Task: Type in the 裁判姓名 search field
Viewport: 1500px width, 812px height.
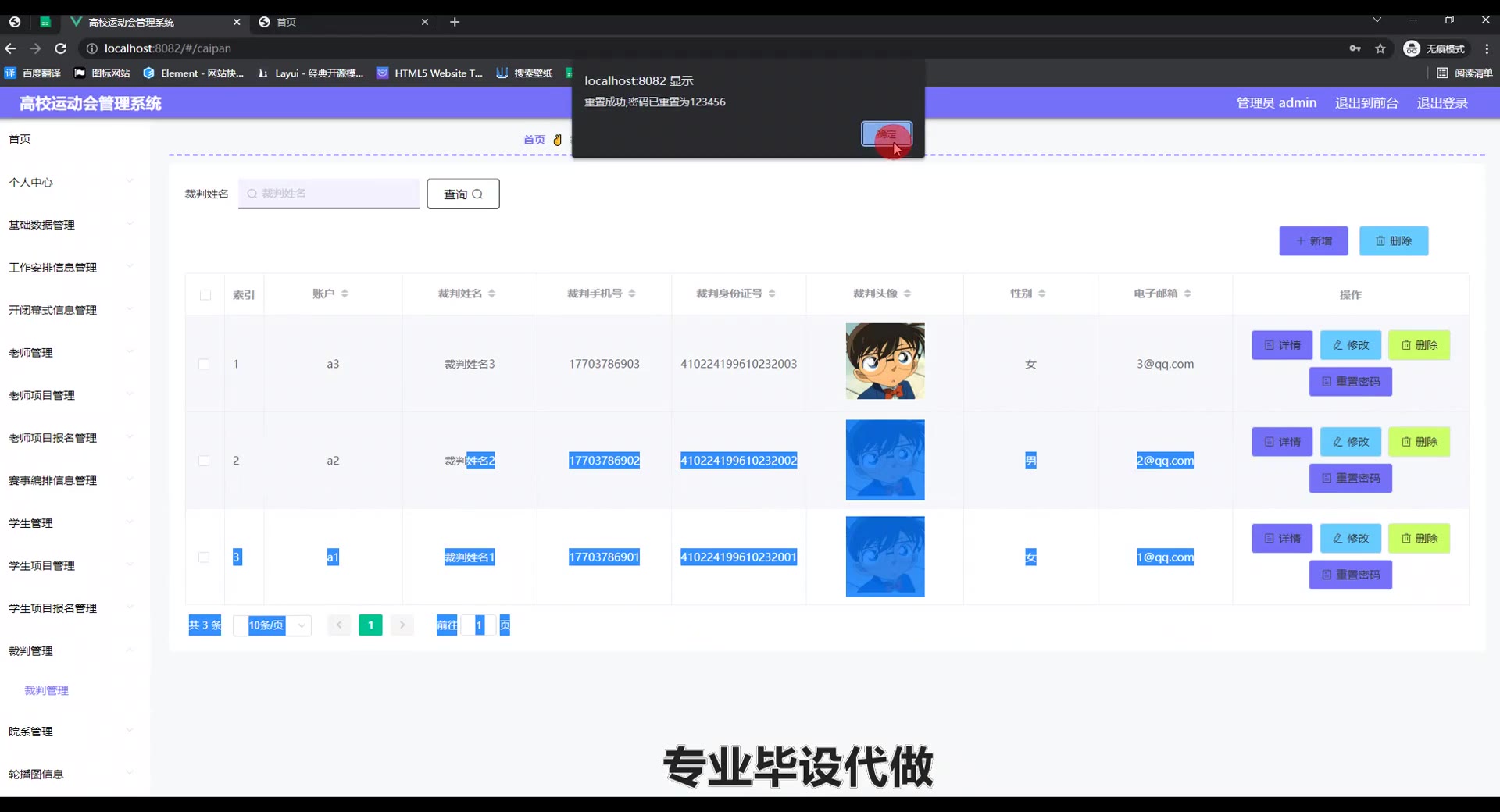Action: point(329,194)
